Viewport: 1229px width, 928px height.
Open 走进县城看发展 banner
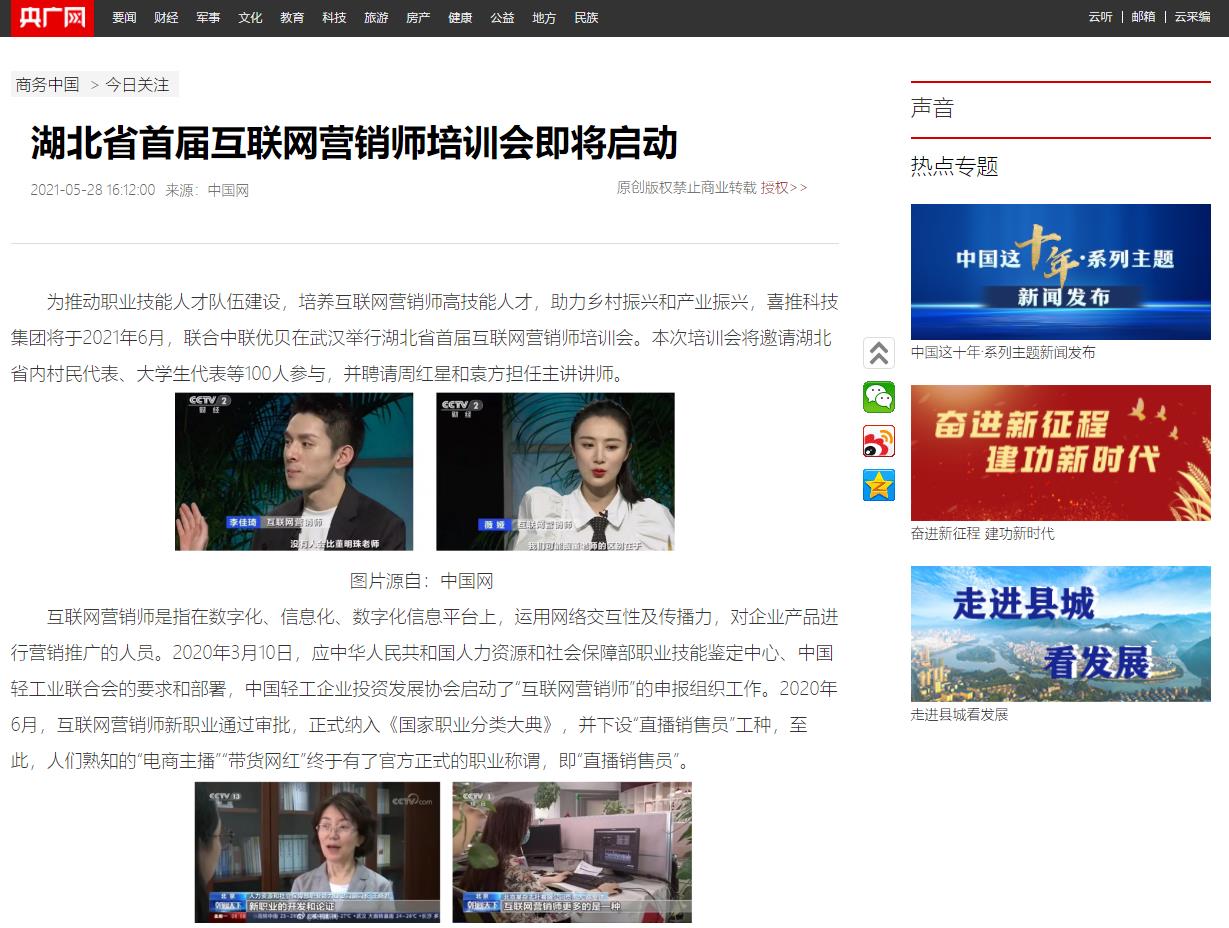click(x=1061, y=634)
